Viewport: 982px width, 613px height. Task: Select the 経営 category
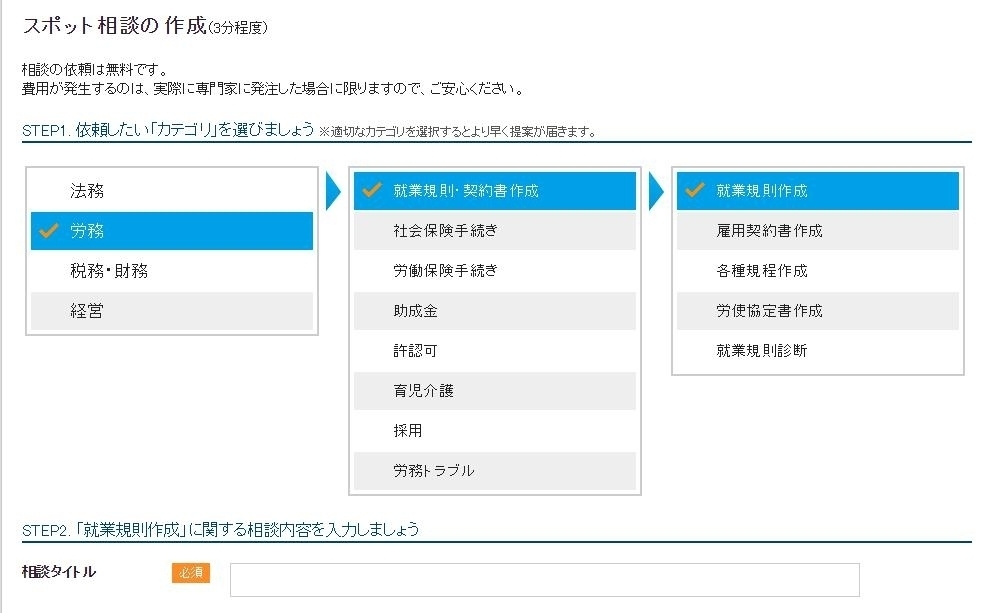(172, 311)
